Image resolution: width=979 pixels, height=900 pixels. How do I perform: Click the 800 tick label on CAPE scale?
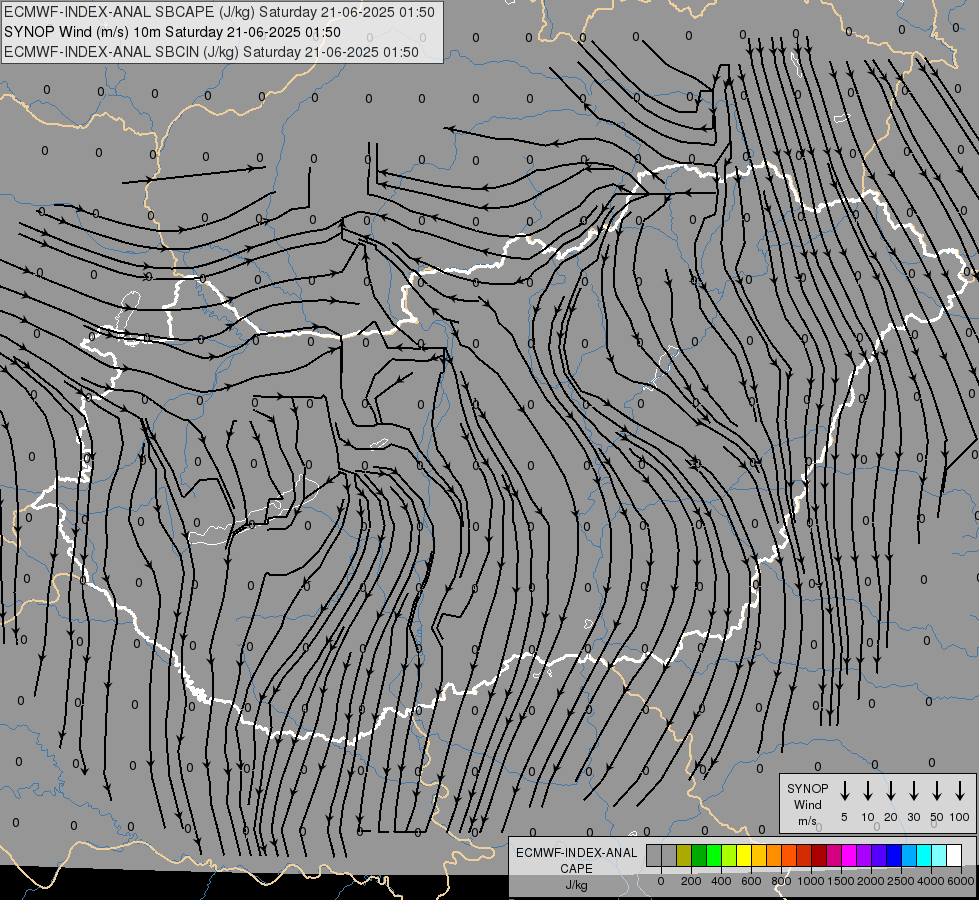(x=781, y=881)
